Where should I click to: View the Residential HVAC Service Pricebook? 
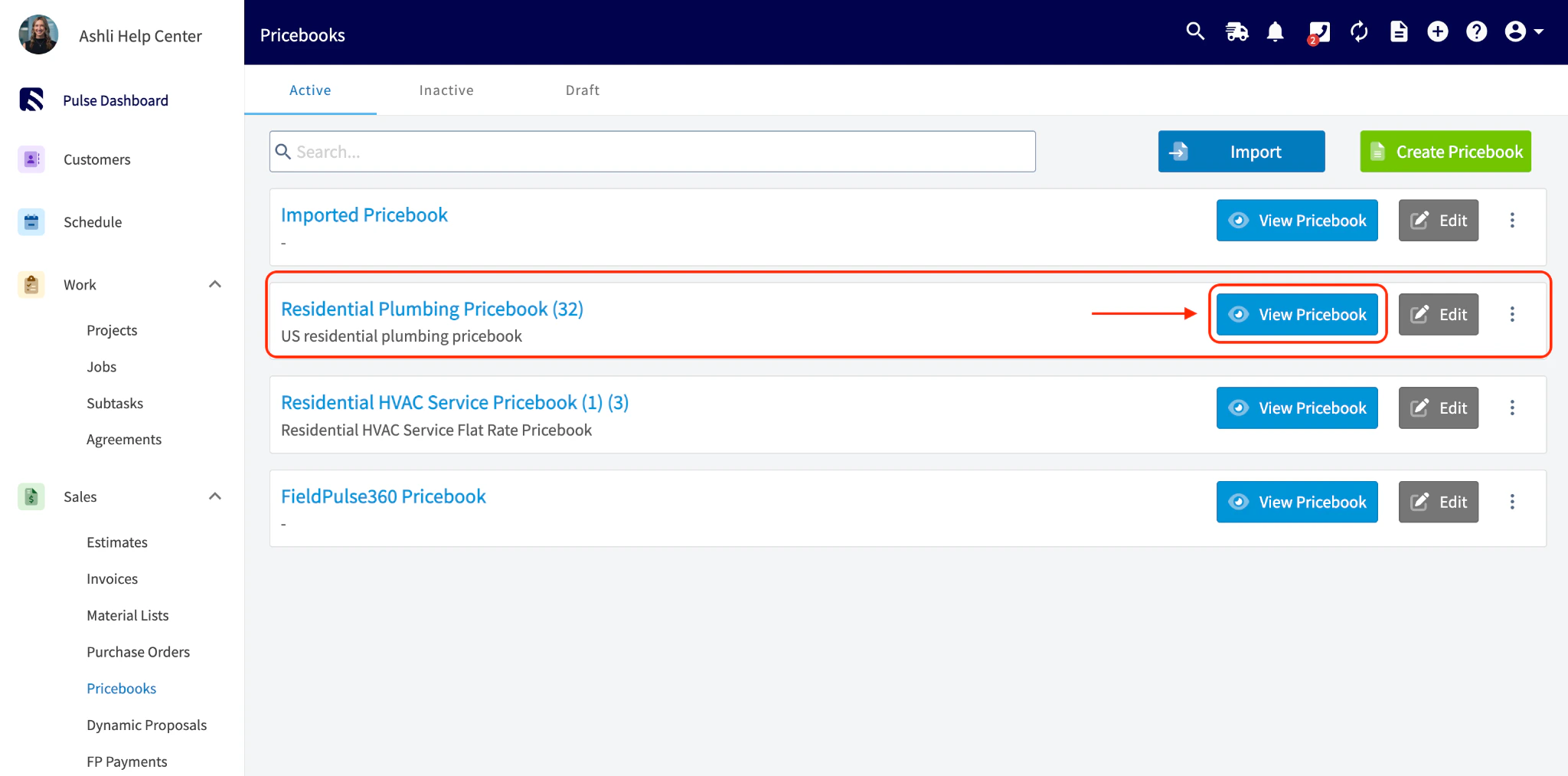tap(1297, 408)
